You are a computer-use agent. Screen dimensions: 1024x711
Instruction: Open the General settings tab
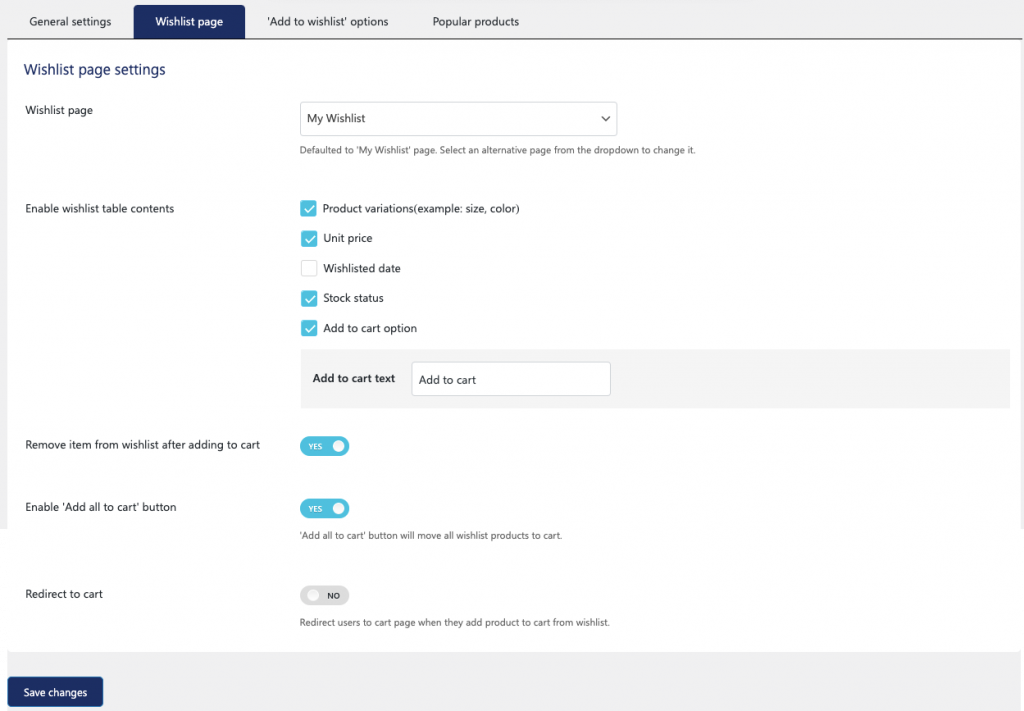point(70,21)
